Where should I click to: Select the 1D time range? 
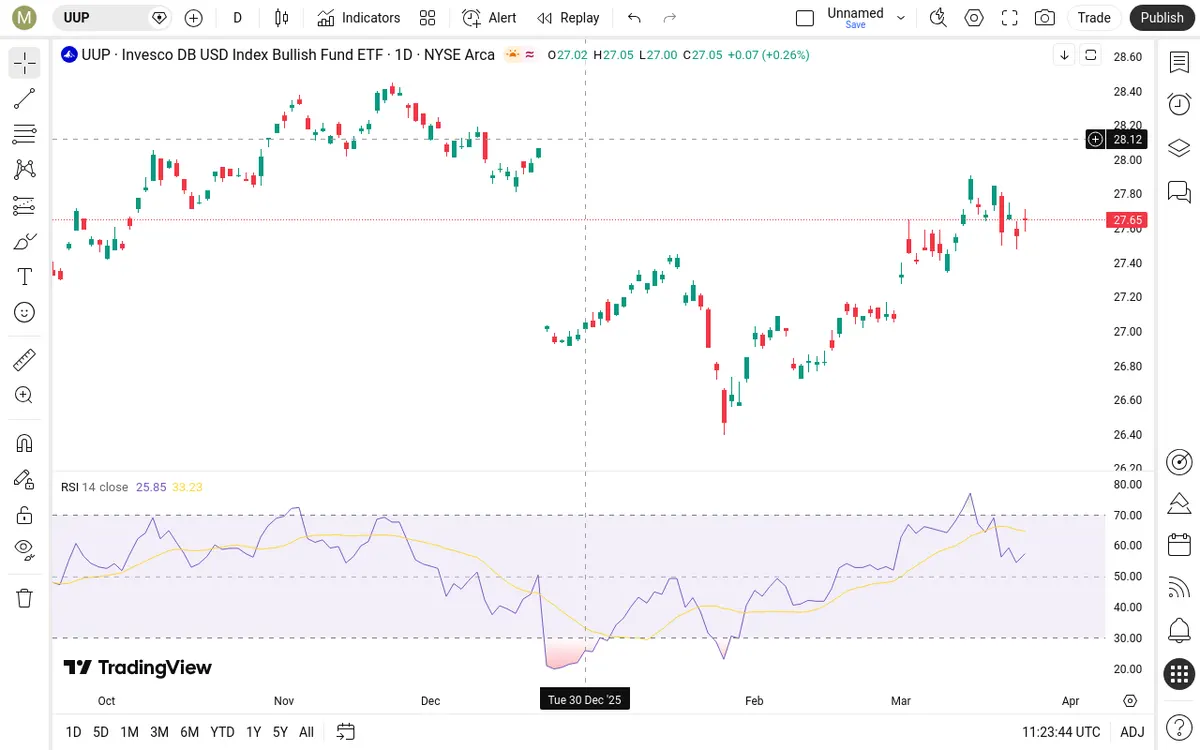click(x=73, y=732)
